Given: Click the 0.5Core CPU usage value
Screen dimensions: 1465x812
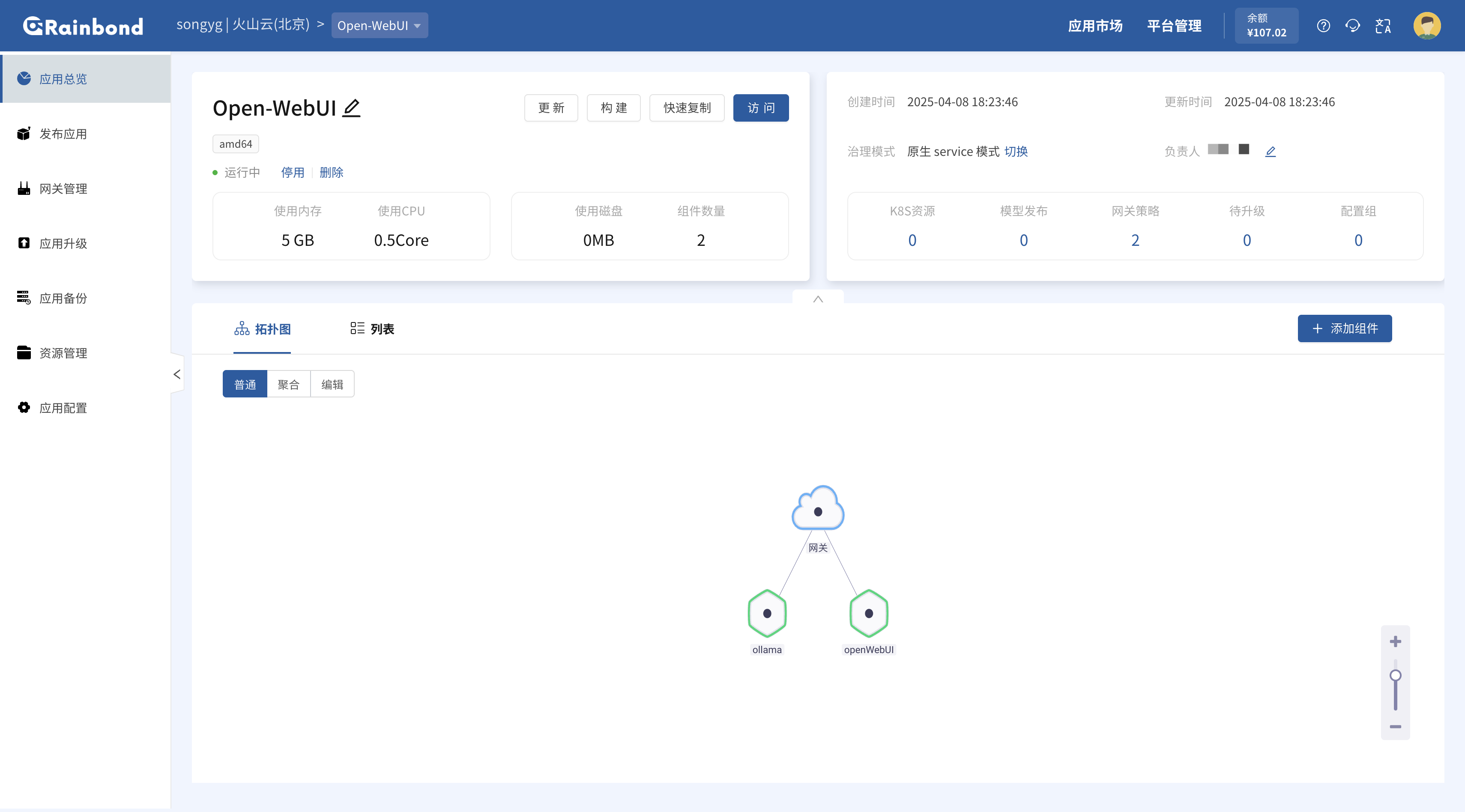Looking at the screenshot, I should pyautogui.click(x=401, y=240).
